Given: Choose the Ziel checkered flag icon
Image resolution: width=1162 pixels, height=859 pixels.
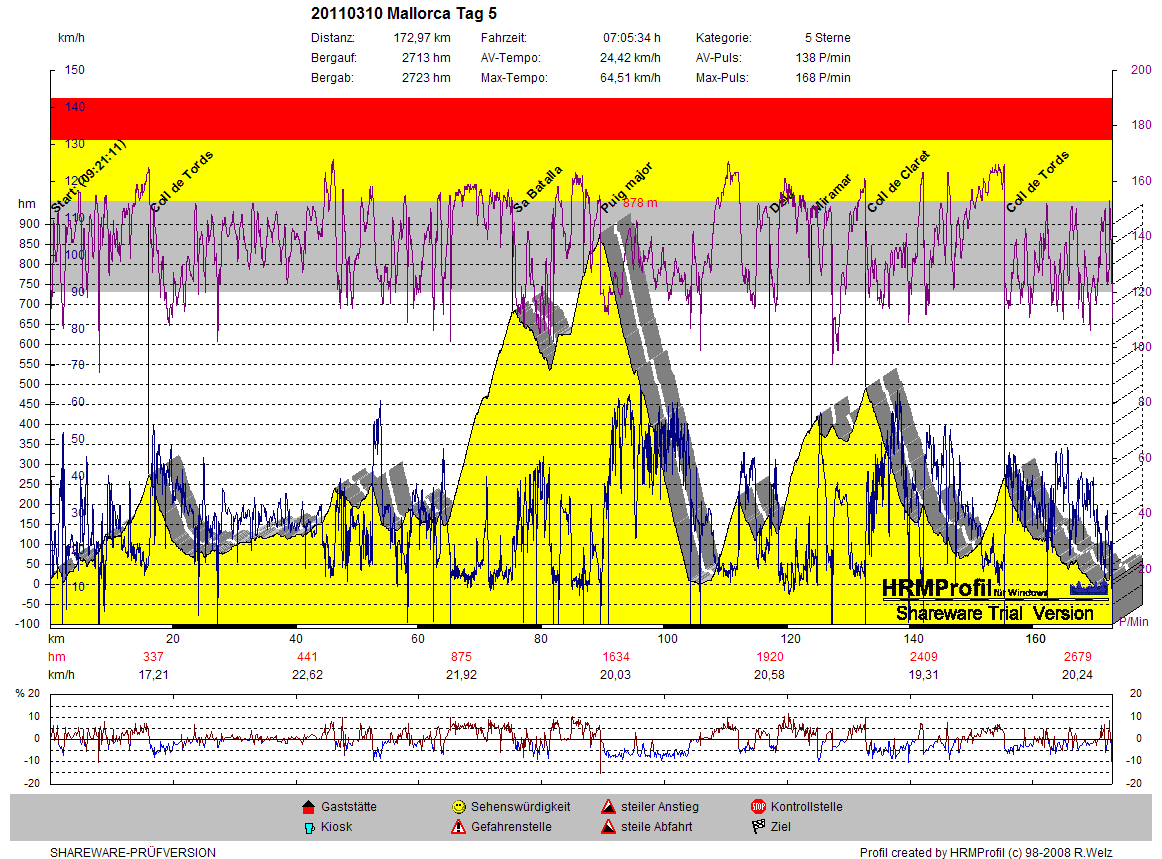Looking at the screenshot, I should coord(758,827).
